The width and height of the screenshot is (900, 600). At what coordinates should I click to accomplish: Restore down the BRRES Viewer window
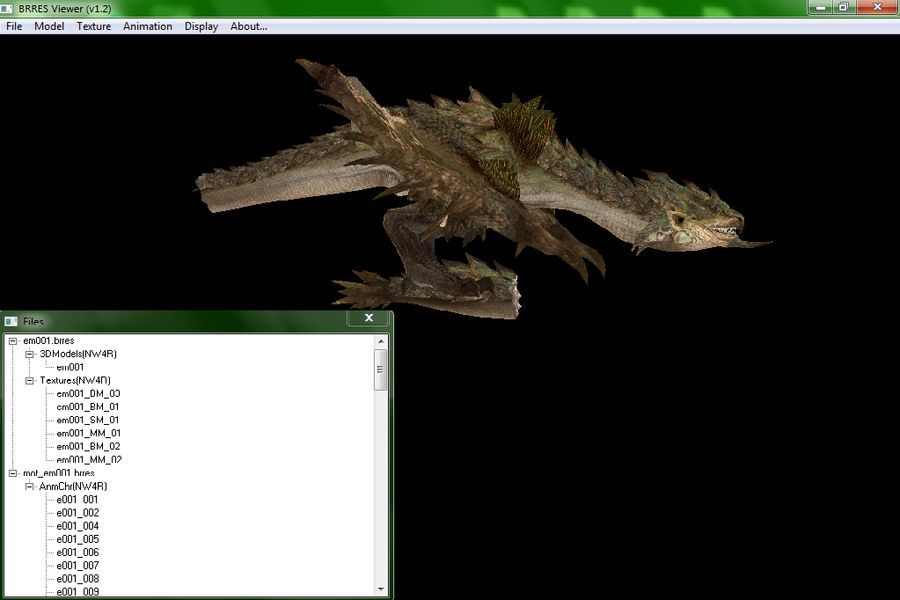[844, 7]
